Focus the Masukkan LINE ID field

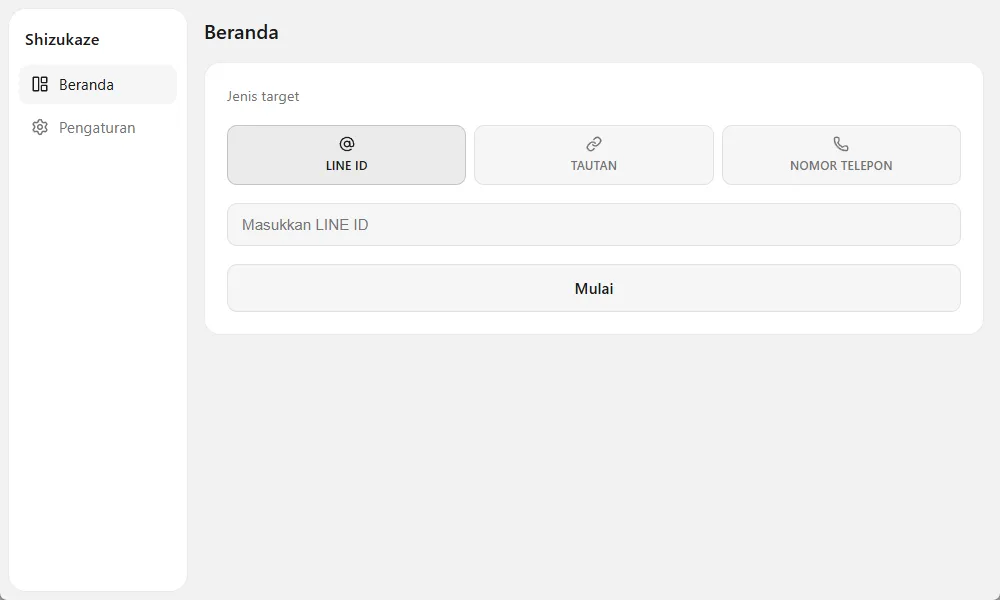point(594,224)
